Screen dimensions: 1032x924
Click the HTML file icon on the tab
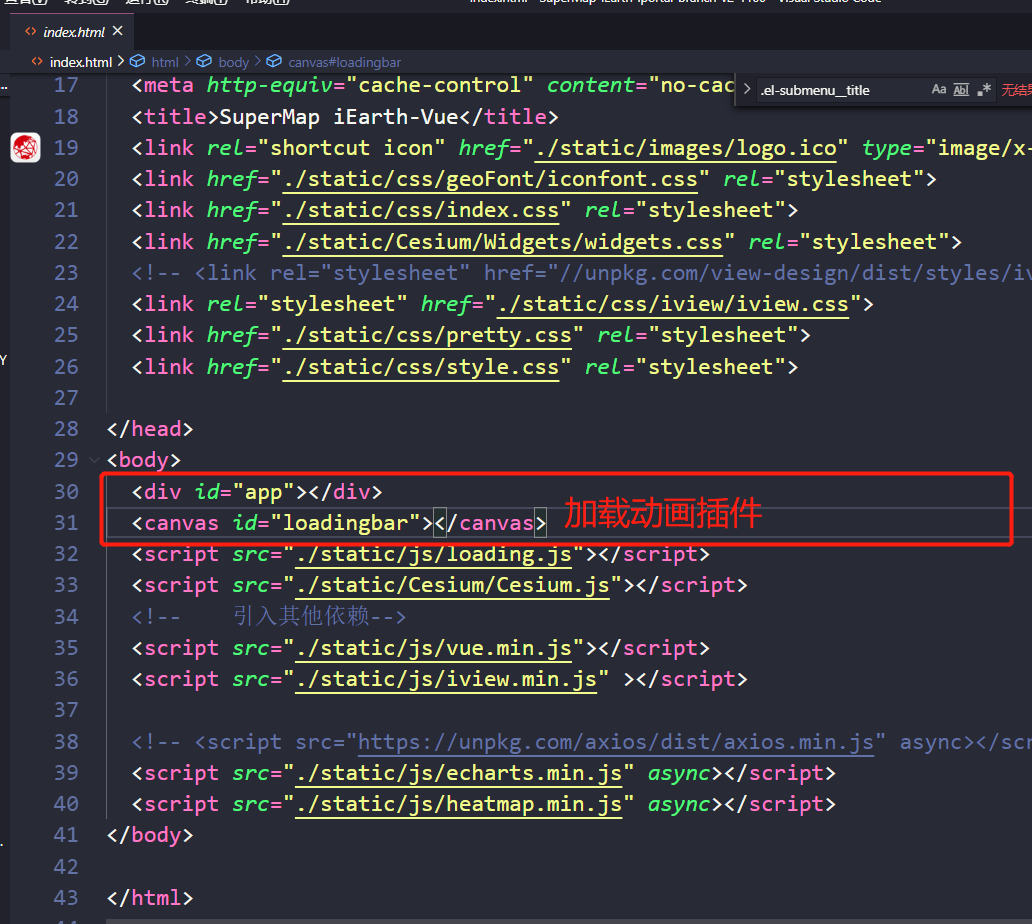pyautogui.click(x=32, y=31)
